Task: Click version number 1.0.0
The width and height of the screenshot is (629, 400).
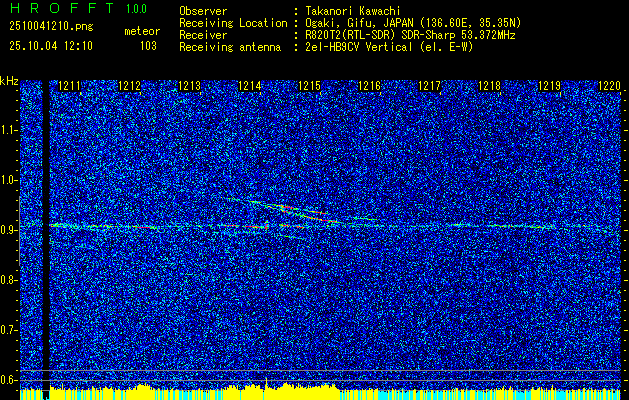Action: [x=136, y=9]
